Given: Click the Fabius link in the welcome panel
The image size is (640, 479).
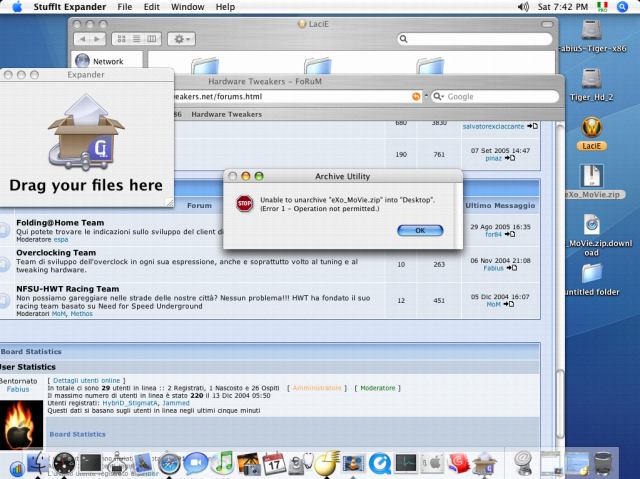Looking at the screenshot, I should tap(18, 389).
